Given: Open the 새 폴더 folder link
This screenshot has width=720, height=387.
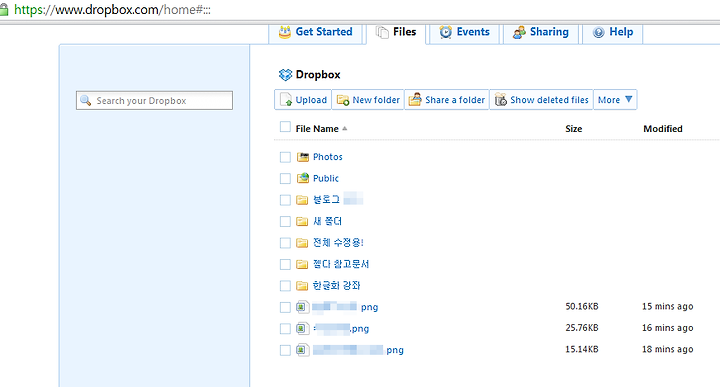Looking at the screenshot, I should tap(327, 221).
